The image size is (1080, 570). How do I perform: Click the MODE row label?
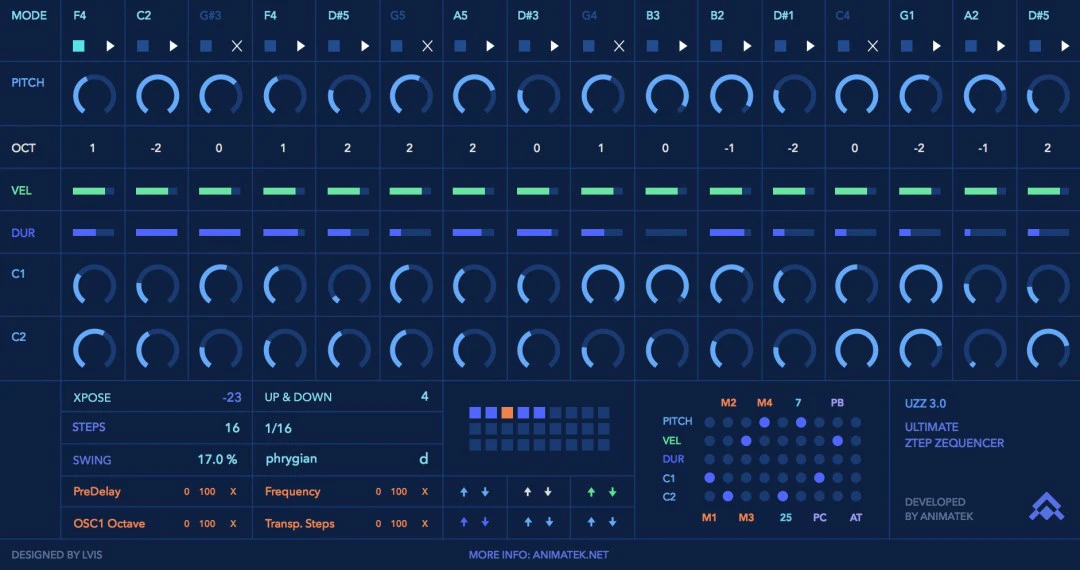[x=29, y=15]
